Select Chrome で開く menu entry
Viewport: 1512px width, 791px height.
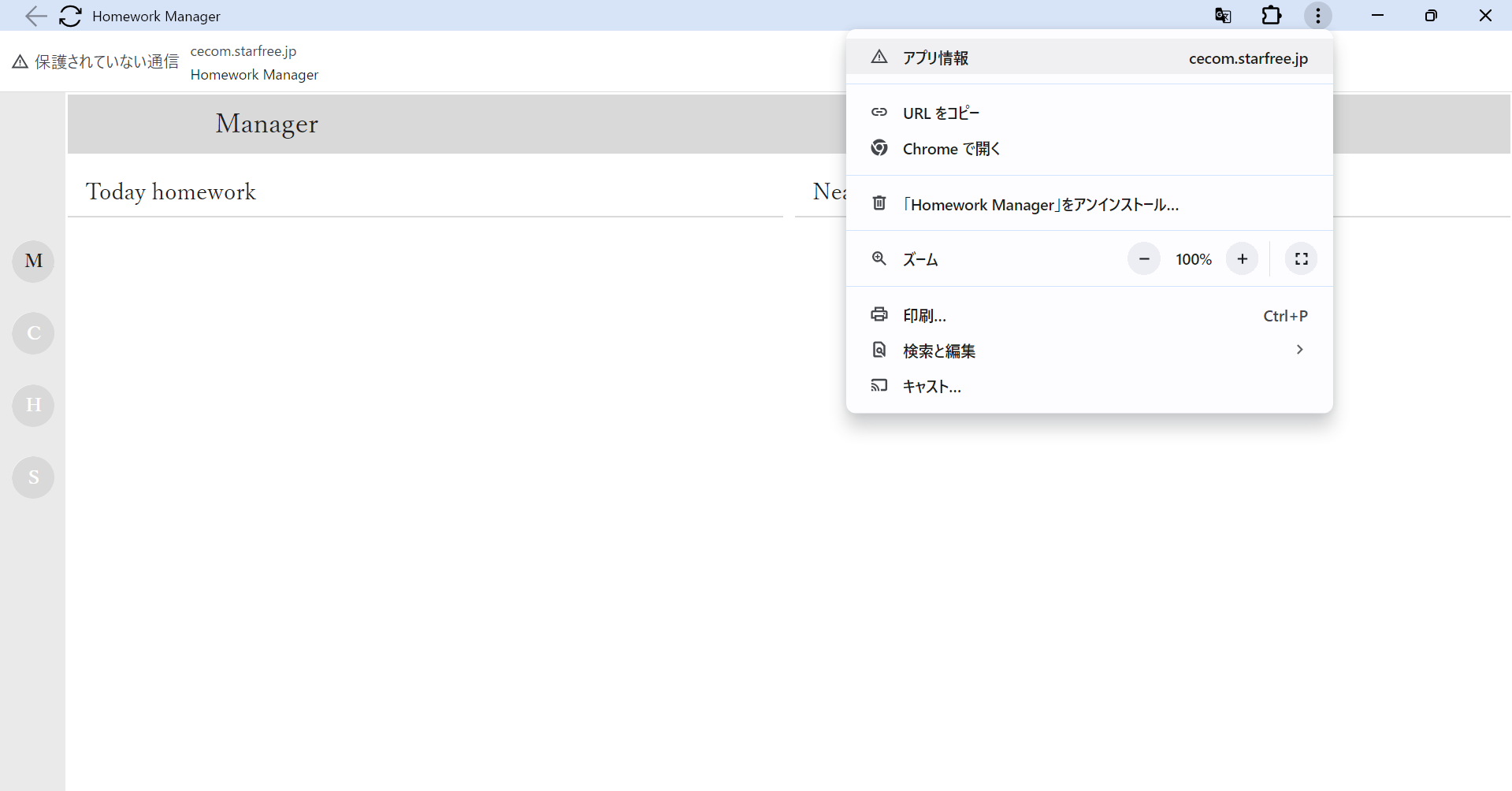pyautogui.click(x=1090, y=149)
